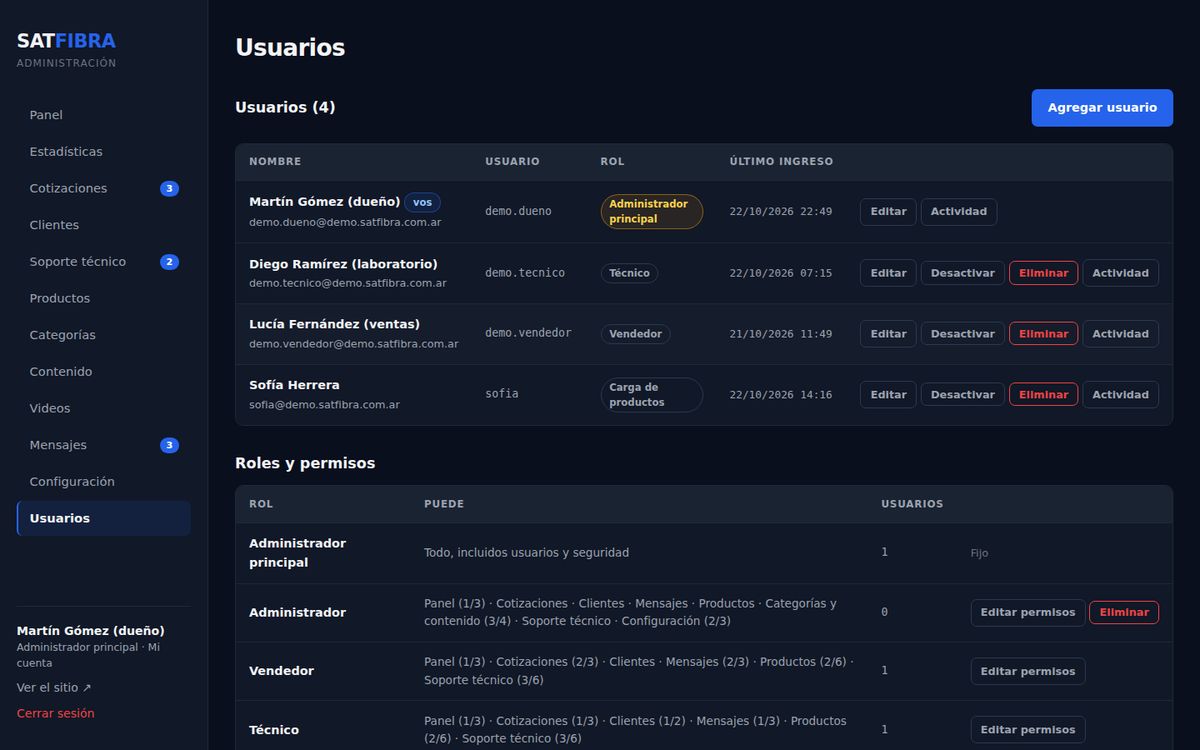Open Soporte técnico in the sidebar
This screenshot has width=1200, height=750.
103,262
